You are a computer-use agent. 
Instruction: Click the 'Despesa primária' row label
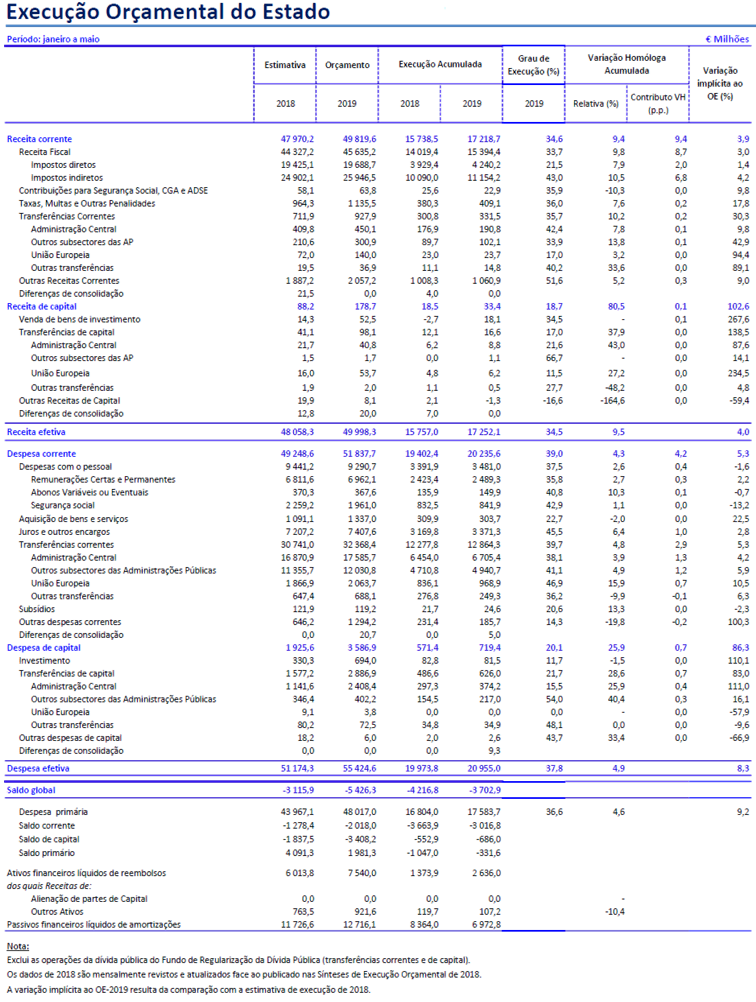[x=52, y=811]
